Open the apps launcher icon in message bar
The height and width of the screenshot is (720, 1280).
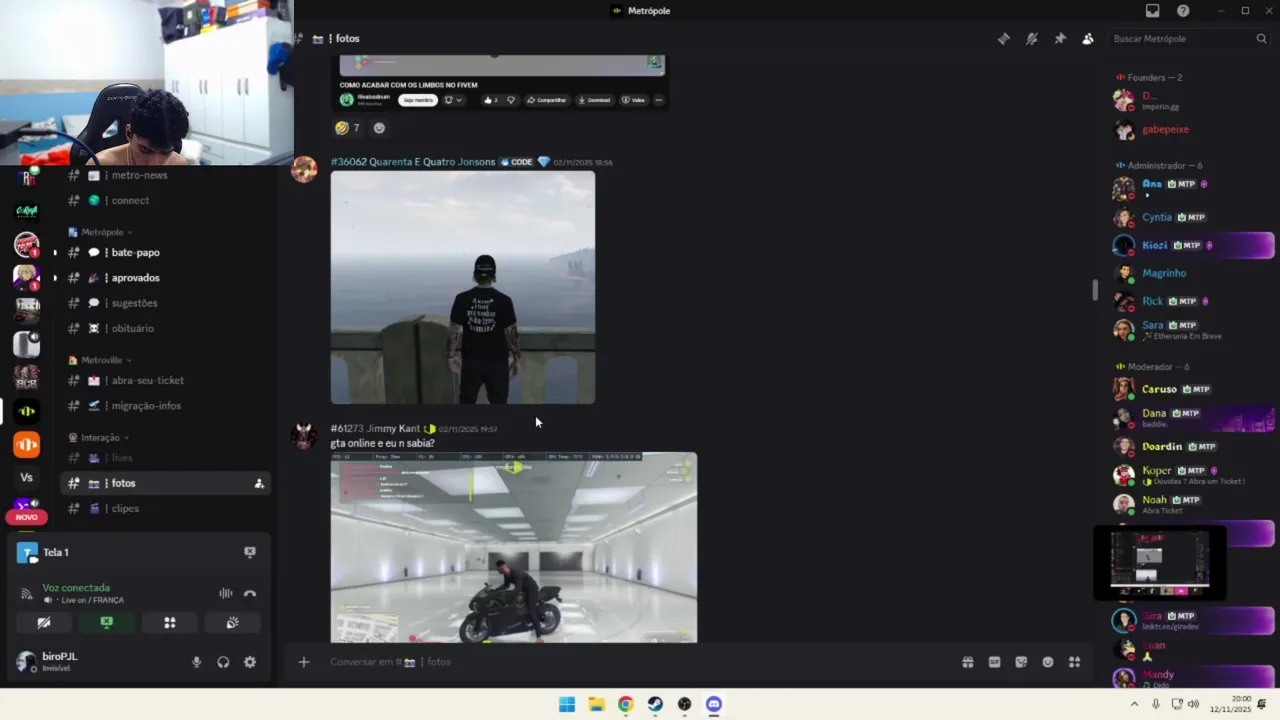coord(1075,662)
